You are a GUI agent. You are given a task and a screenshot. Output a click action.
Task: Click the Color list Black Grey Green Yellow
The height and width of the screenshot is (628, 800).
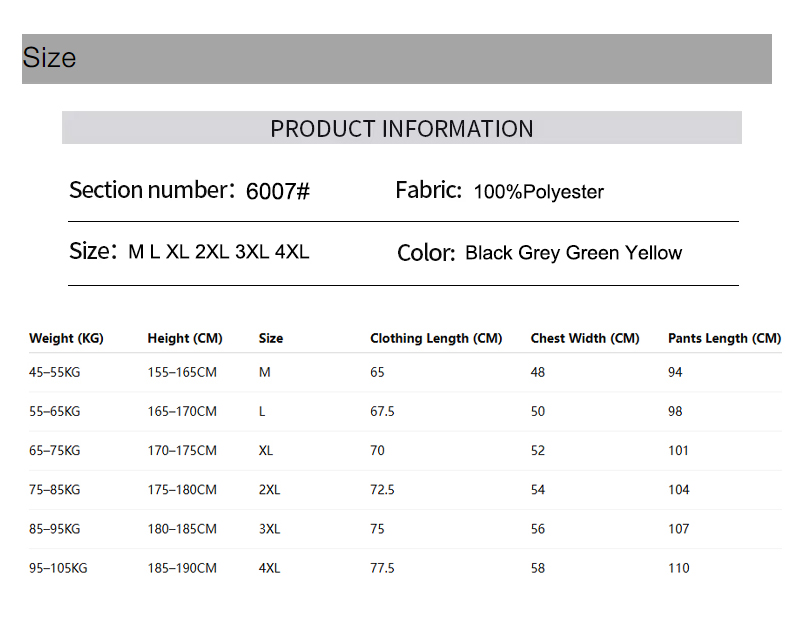click(539, 253)
